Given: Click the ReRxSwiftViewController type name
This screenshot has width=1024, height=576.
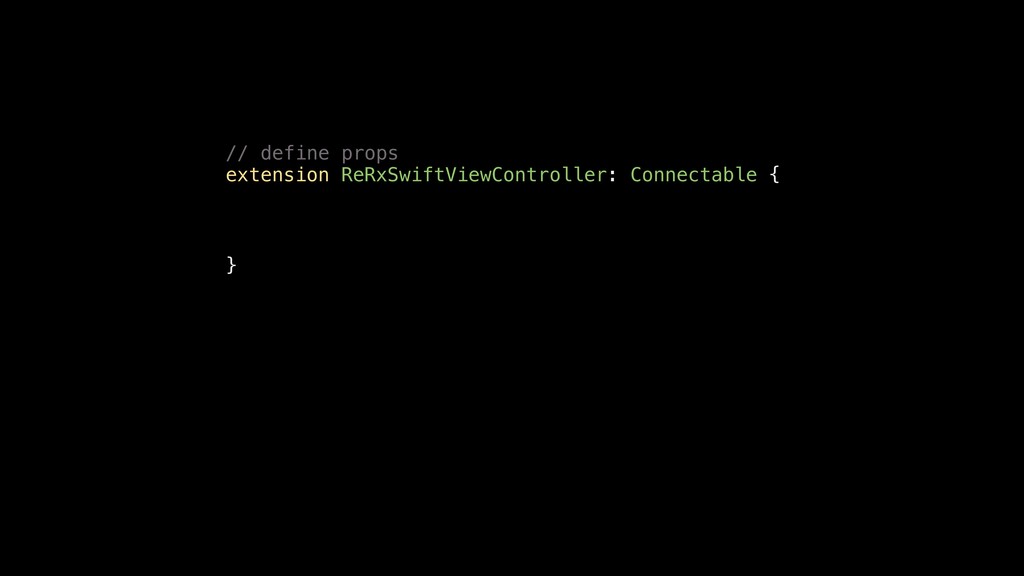Looking at the screenshot, I should pyautogui.click(x=474, y=174).
